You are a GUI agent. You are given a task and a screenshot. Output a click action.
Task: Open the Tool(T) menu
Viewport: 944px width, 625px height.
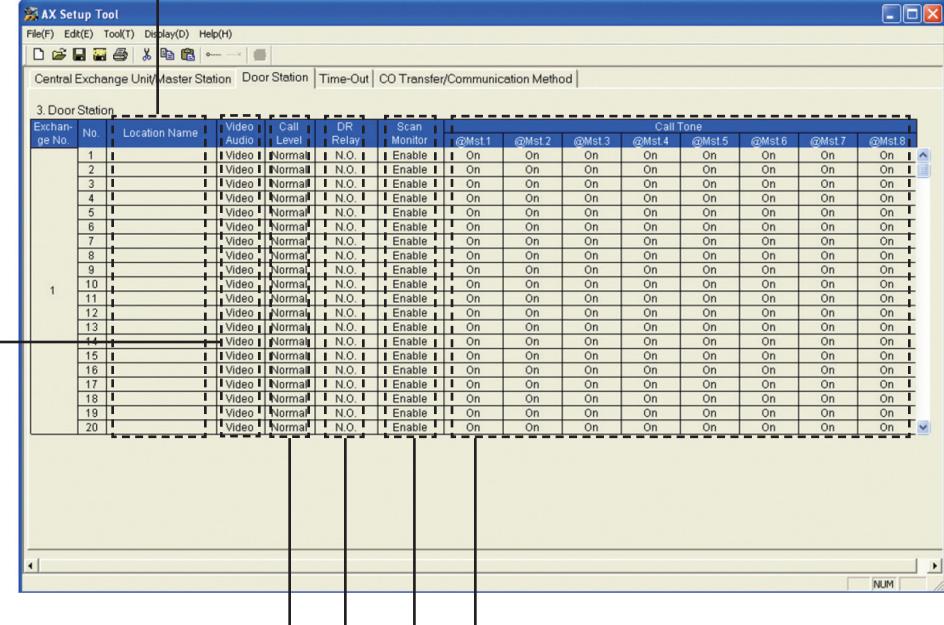click(119, 34)
